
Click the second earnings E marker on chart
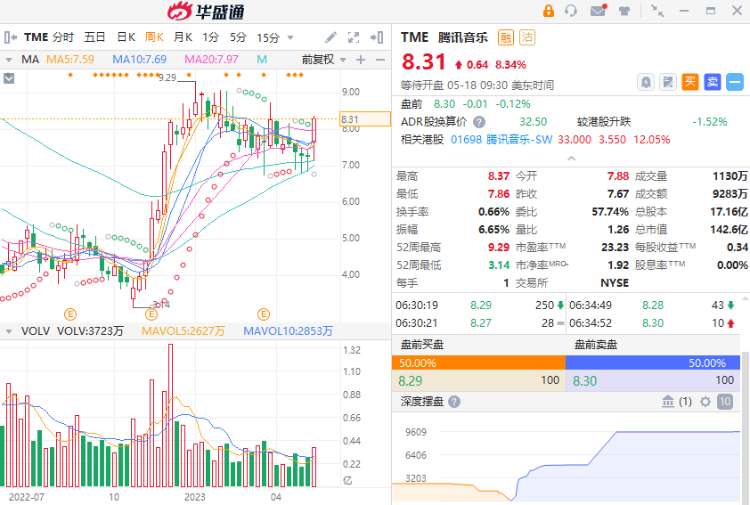[x=151, y=314]
